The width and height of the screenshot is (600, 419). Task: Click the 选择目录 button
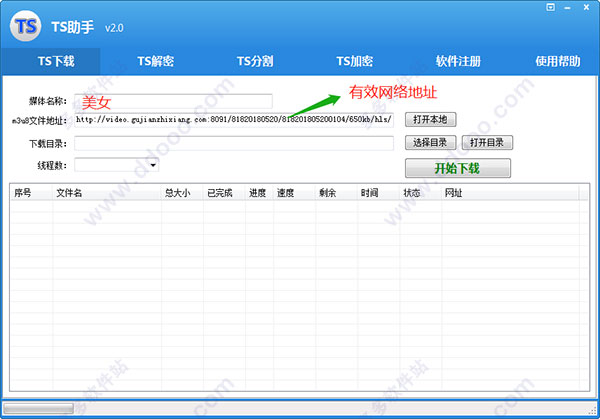pos(430,143)
